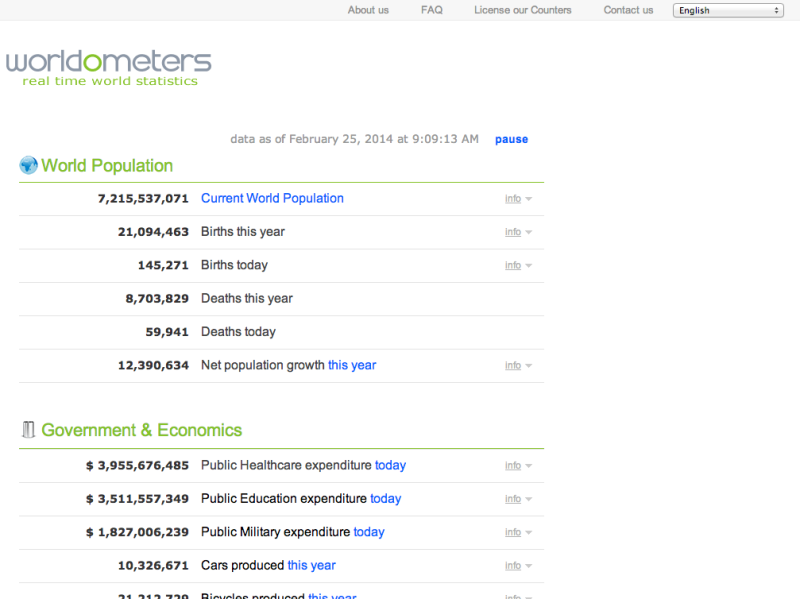Select License our Counters in the top menu

click(522, 10)
